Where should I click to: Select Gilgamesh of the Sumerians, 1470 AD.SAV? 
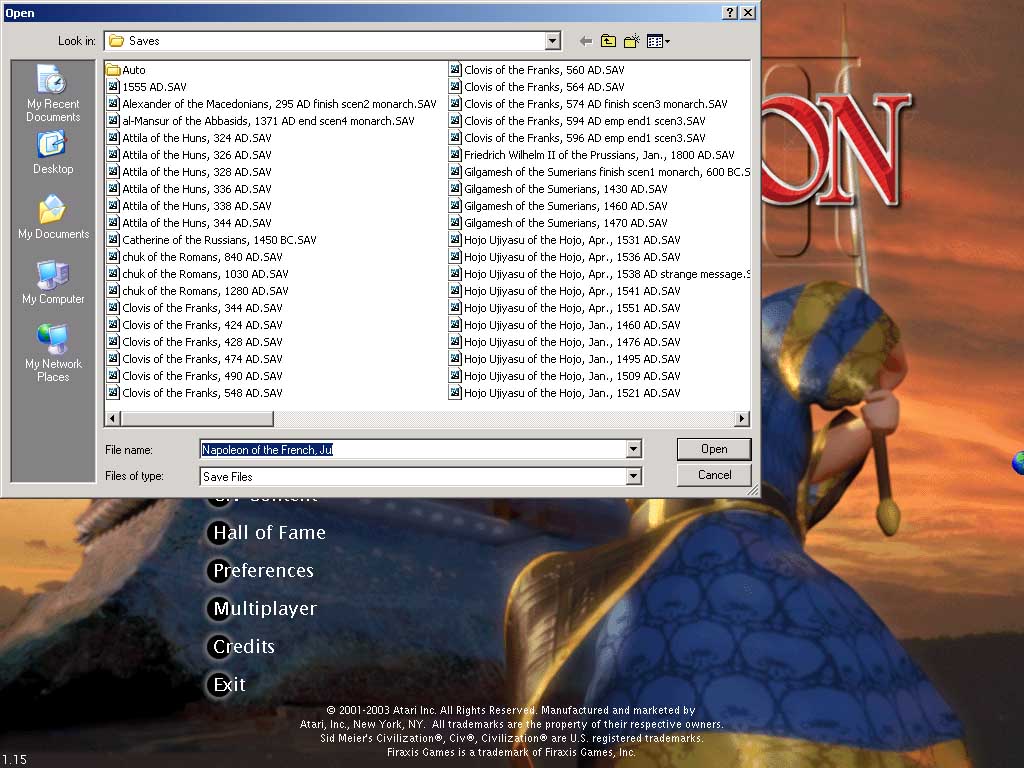click(x=566, y=223)
